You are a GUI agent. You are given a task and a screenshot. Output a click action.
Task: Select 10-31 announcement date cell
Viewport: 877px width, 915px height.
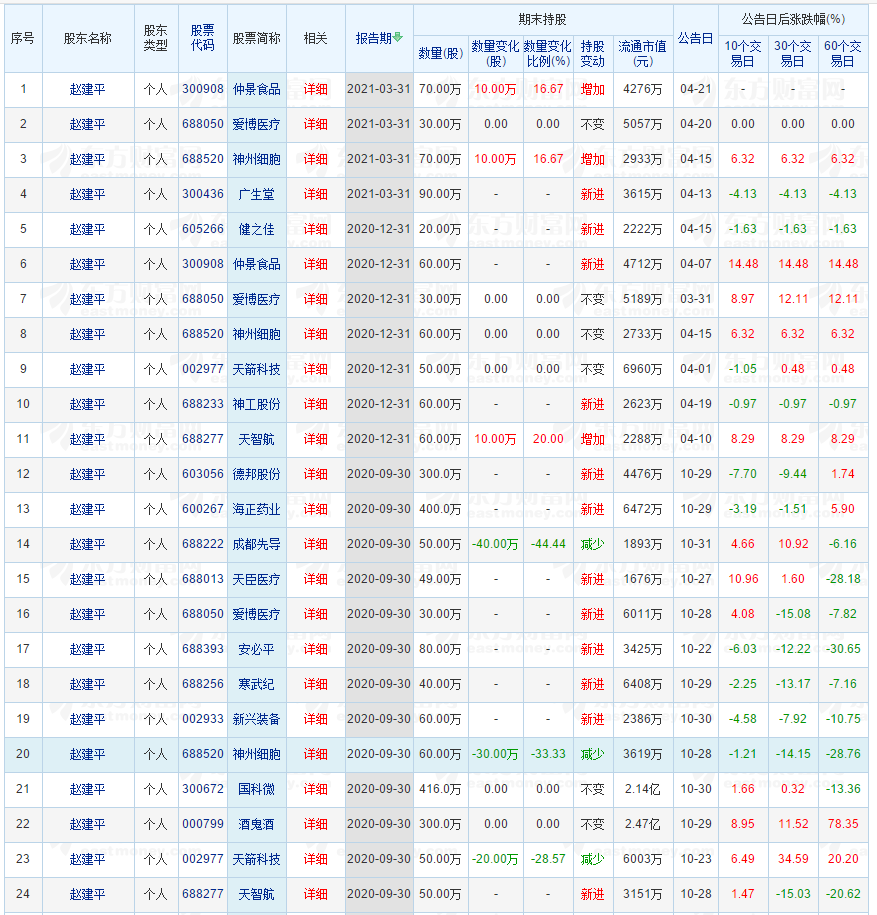pyautogui.click(x=696, y=544)
